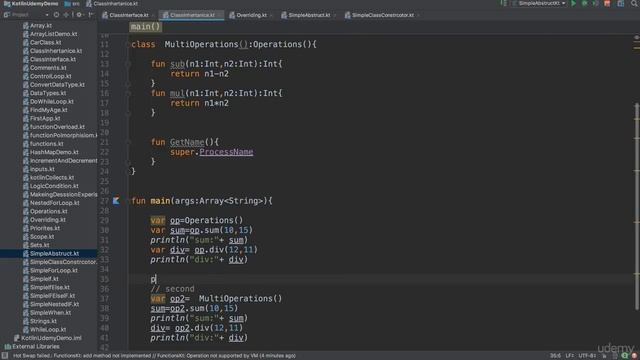Viewport: 640px width, 360px height.
Task: Click the main() breadcrumb label
Action: (x=146, y=27)
